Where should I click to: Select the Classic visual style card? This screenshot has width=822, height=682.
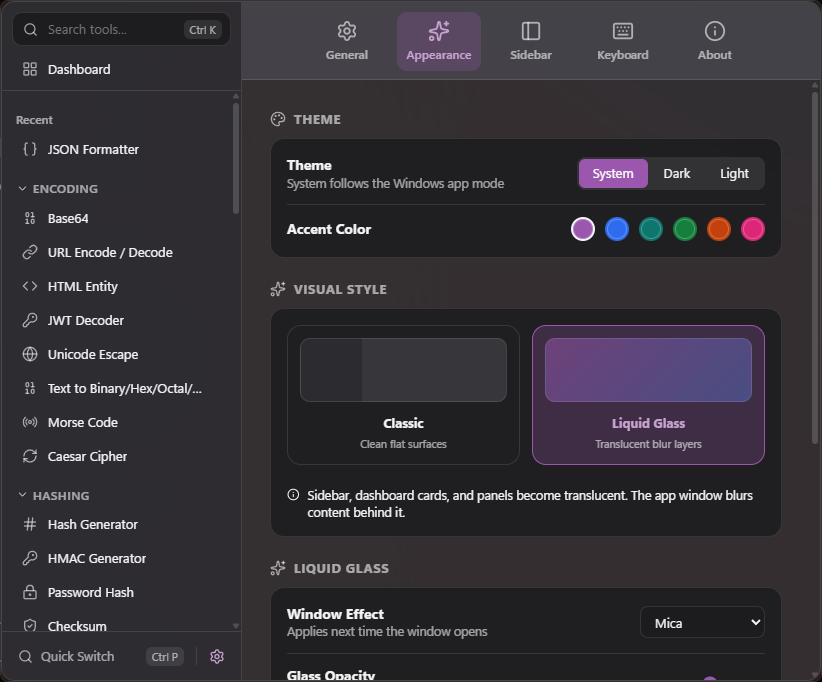click(x=403, y=395)
